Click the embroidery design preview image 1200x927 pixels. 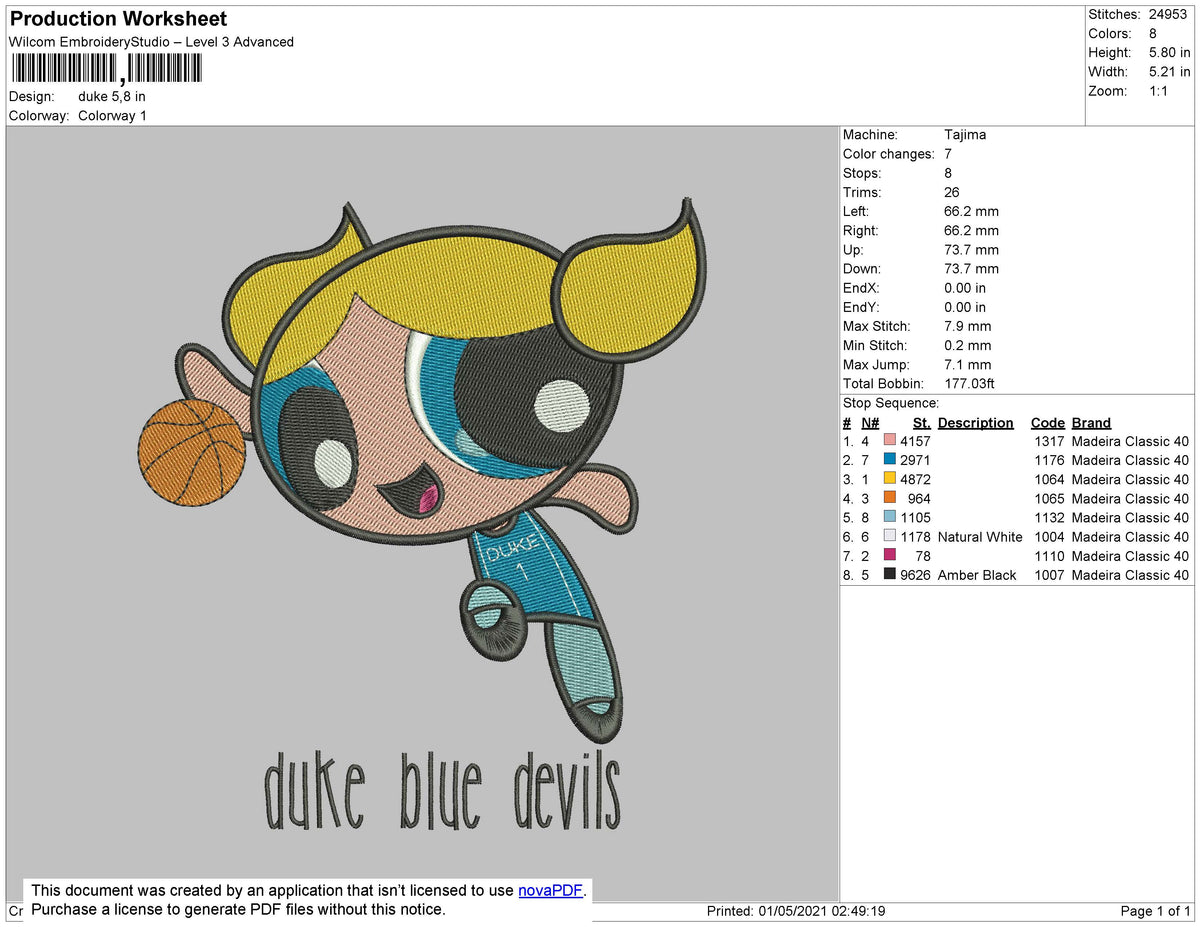pyautogui.click(x=422, y=514)
